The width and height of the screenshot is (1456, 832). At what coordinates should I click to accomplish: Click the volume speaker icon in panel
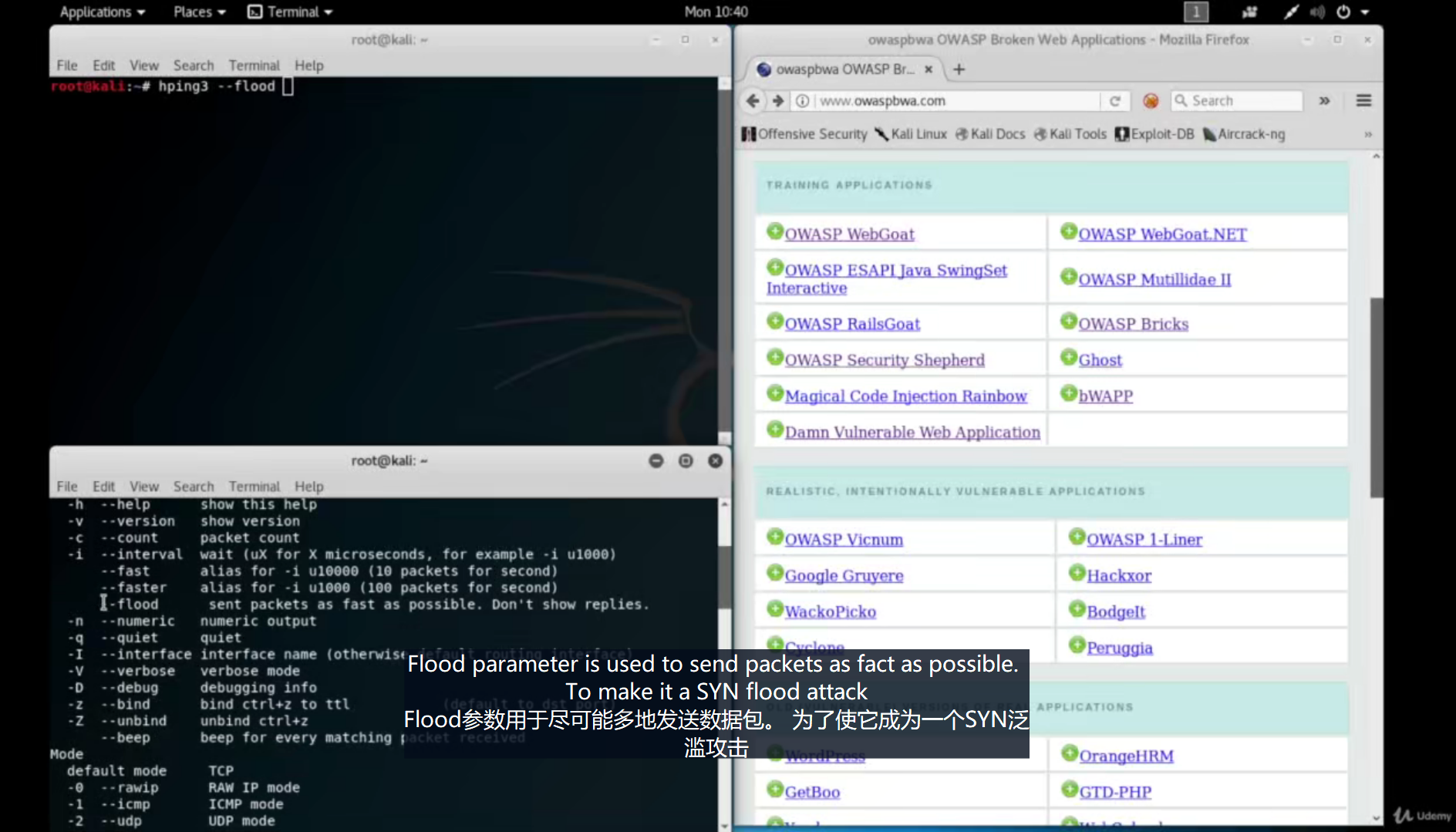point(1317,12)
